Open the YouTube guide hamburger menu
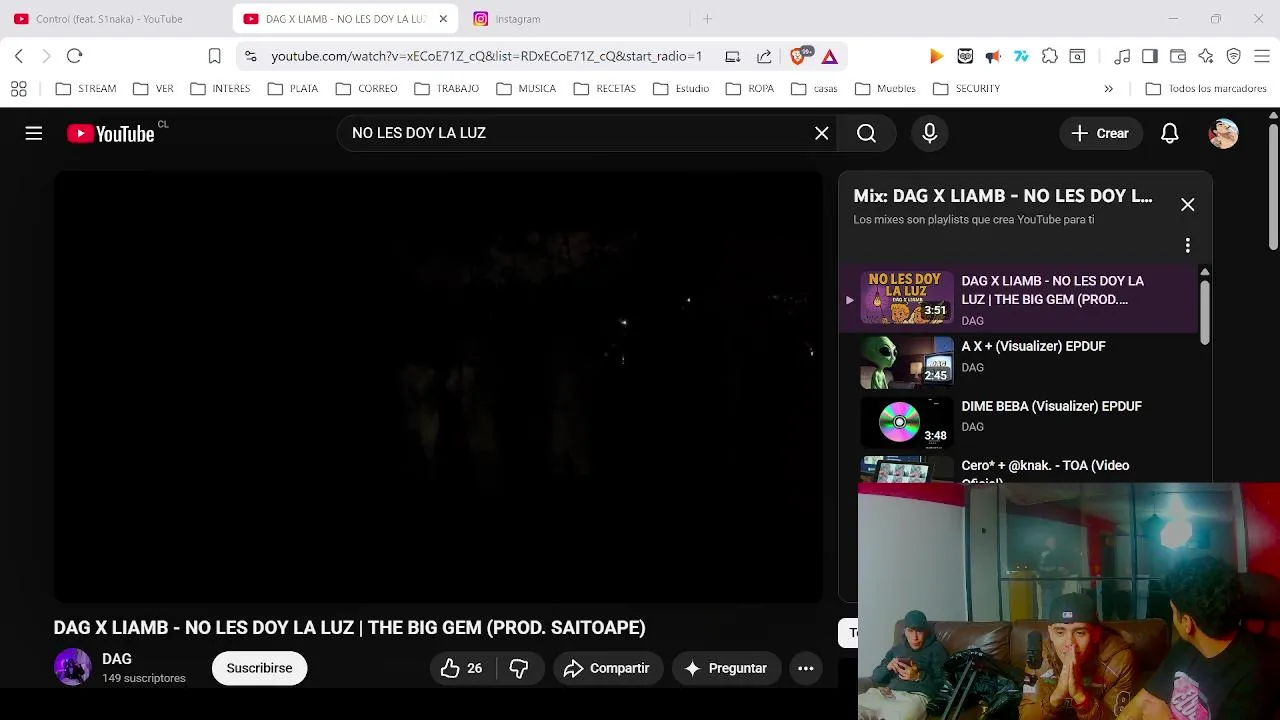 tap(34, 133)
